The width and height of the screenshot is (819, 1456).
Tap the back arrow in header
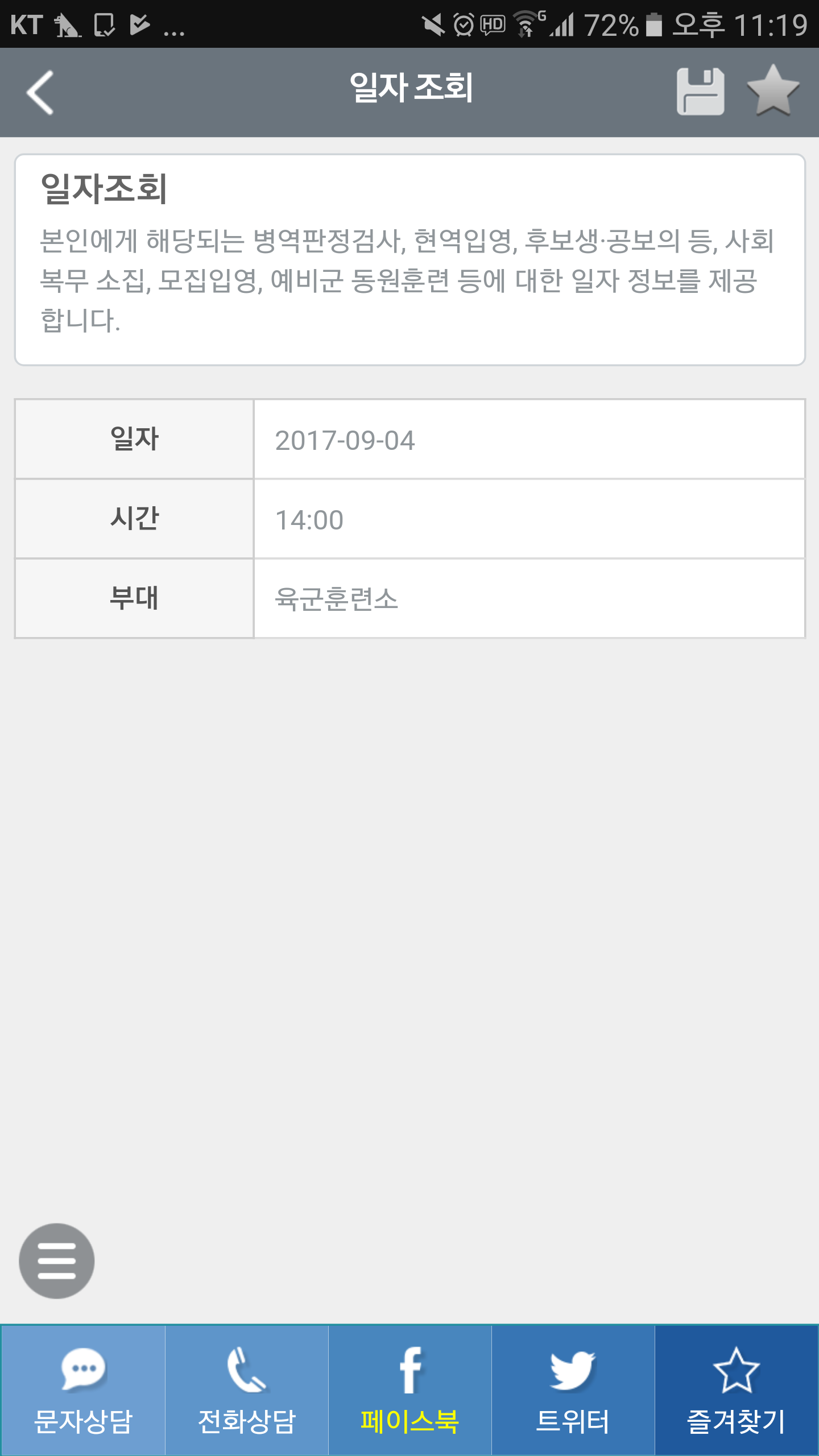click(41, 92)
